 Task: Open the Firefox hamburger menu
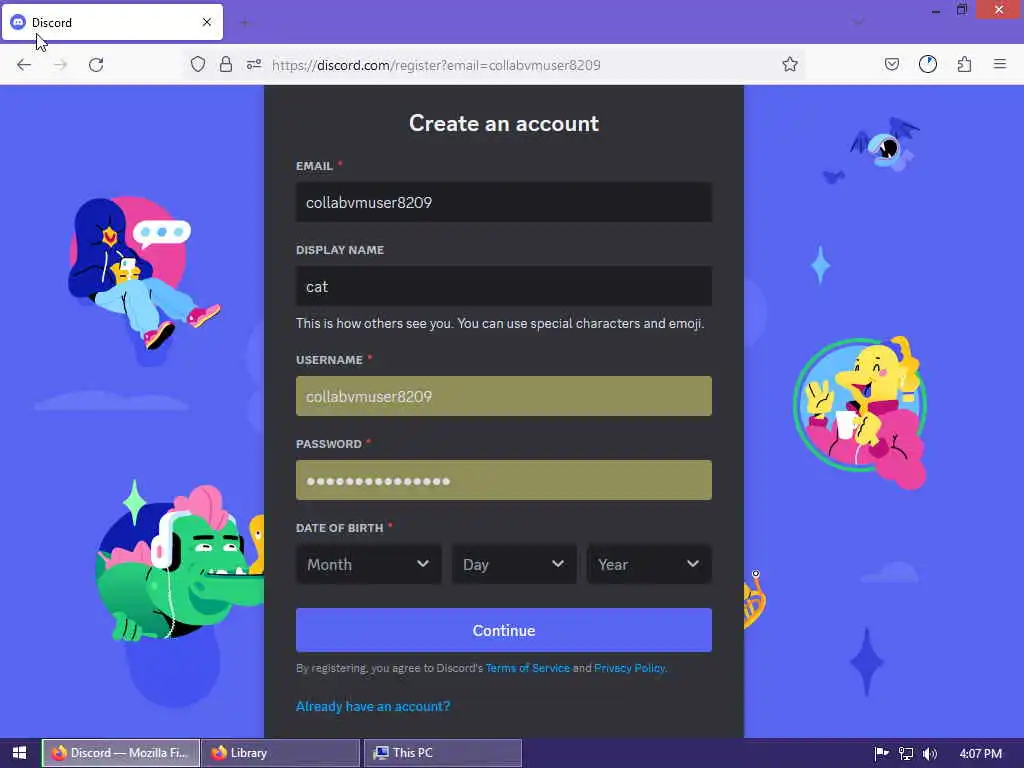coord(1000,64)
